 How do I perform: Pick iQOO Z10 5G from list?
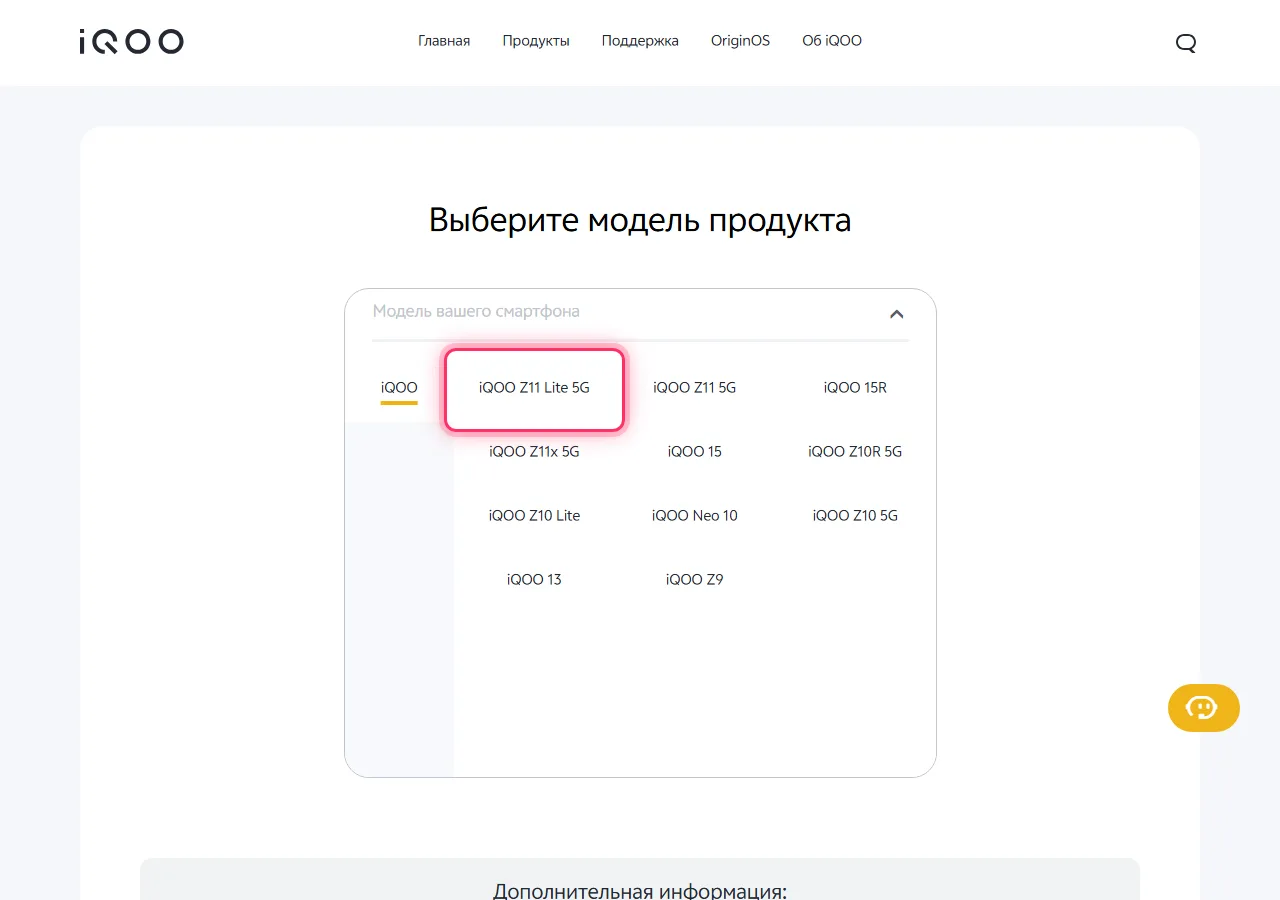point(855,516)
